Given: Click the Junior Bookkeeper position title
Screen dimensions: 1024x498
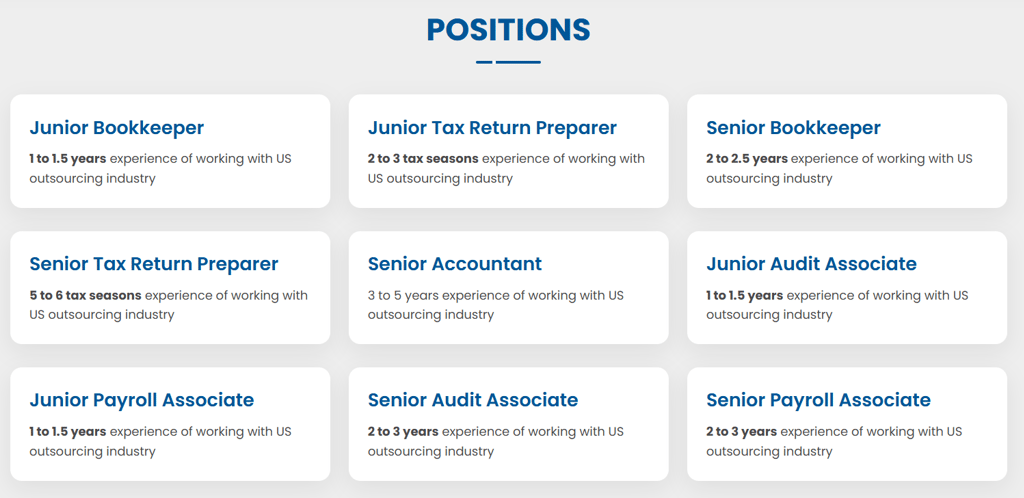Looking at the screenshot, I should pyautogui.click(x=116, y=128).
